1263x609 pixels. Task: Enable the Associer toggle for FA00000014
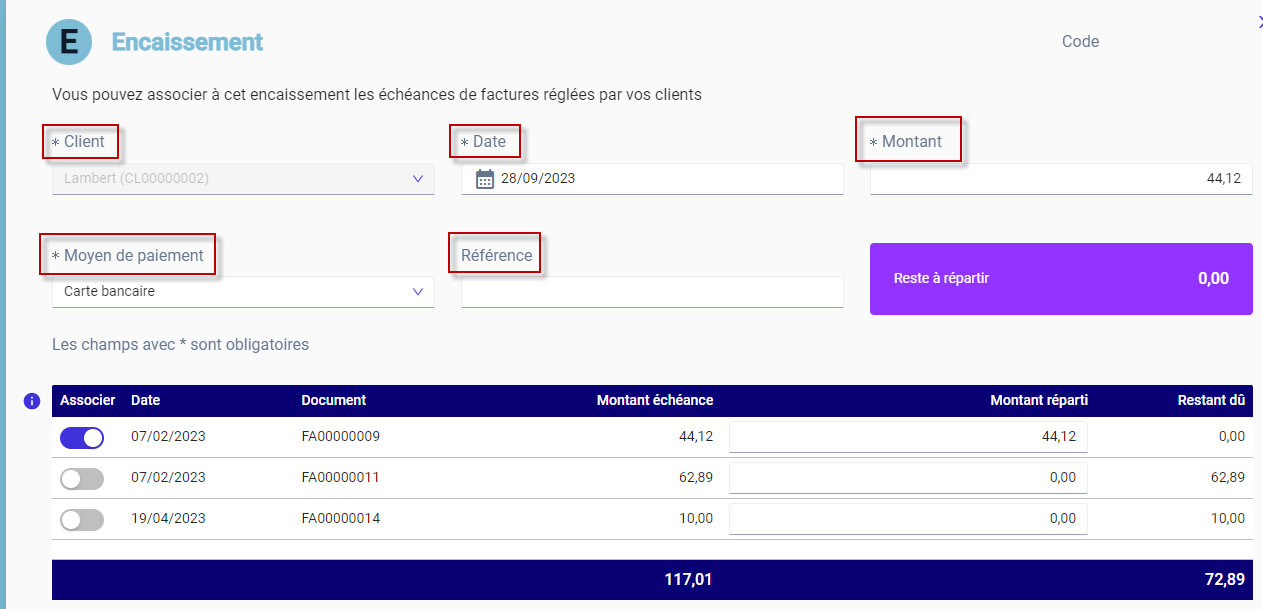(x=82, y=520)
